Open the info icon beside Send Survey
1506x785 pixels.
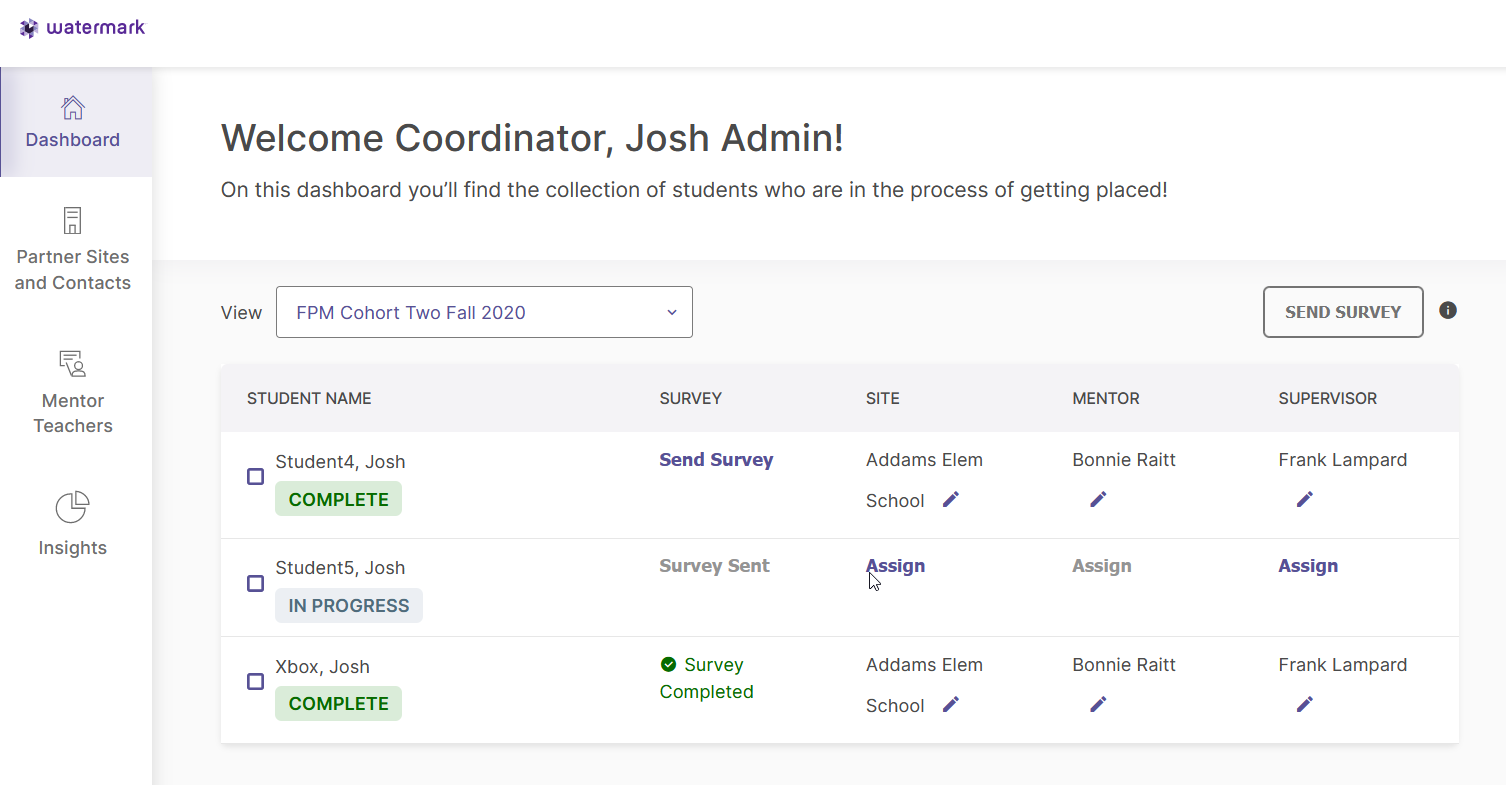(1447, 310)
